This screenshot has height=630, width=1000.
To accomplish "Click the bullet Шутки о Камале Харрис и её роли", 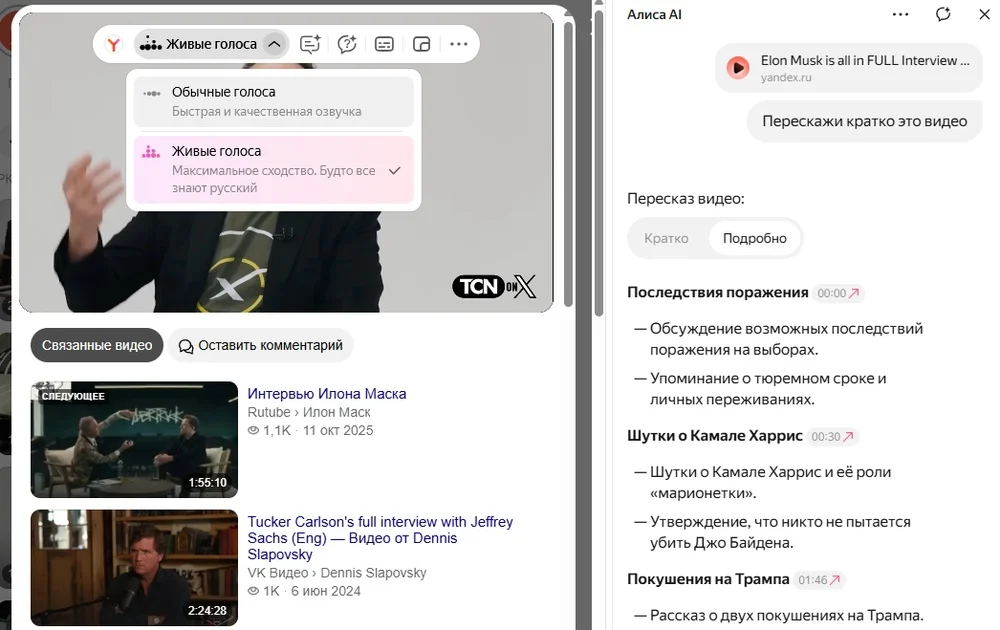I will (x=770, y=483).
